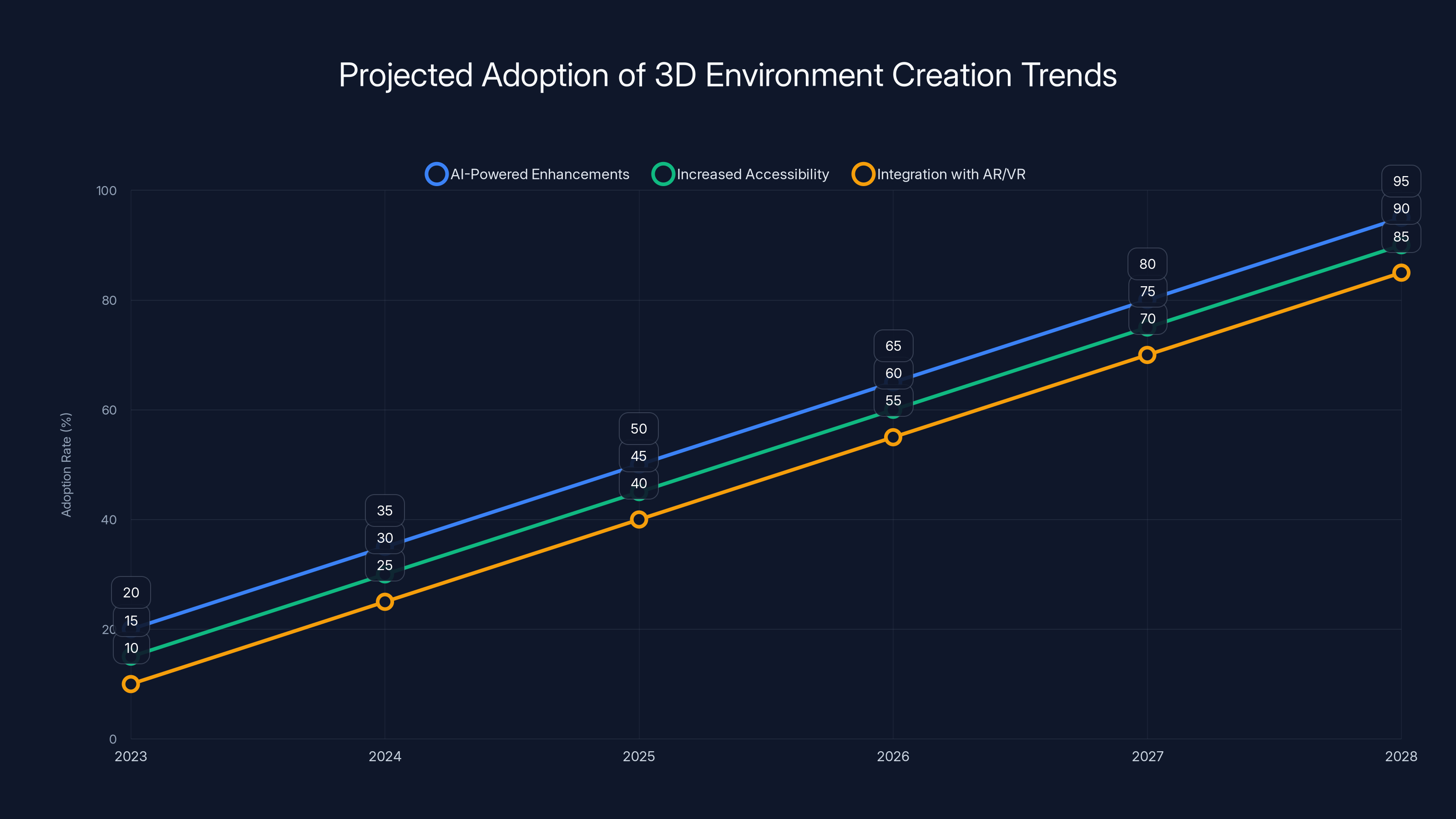This screenshot has width=1456, height=819.
Task: Click the data label 50 at 2025
Action: 639,429
